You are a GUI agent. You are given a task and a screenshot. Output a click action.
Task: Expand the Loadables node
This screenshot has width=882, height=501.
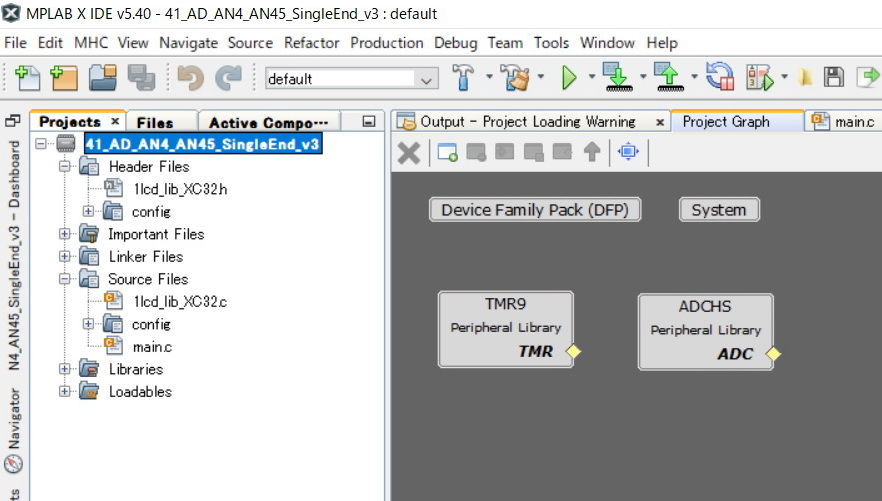(65, 391)
